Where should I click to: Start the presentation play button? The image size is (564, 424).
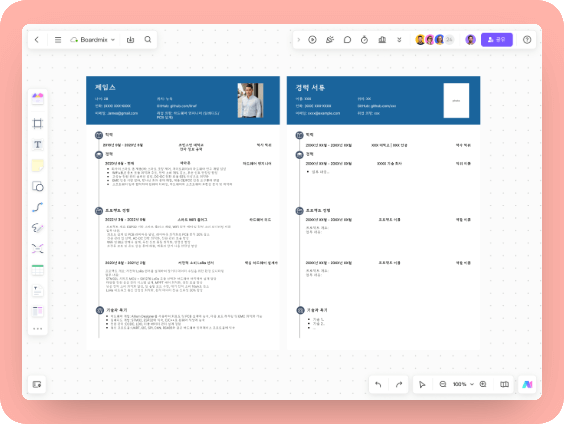point(312,40)
